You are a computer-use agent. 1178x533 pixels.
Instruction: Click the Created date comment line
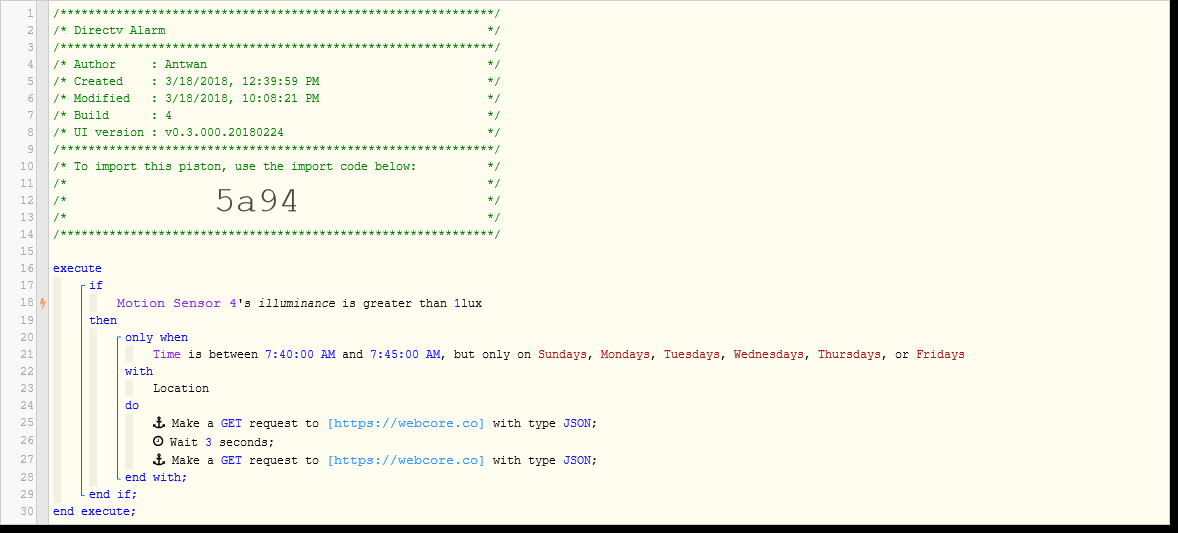click(x=276, y=81)
